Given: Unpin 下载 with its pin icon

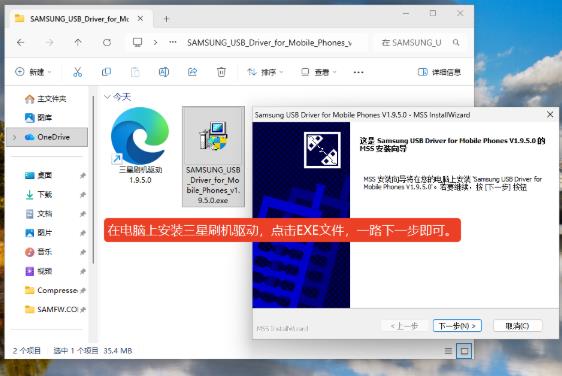Looking at the screenshot, I should click(x=83, y=195).
